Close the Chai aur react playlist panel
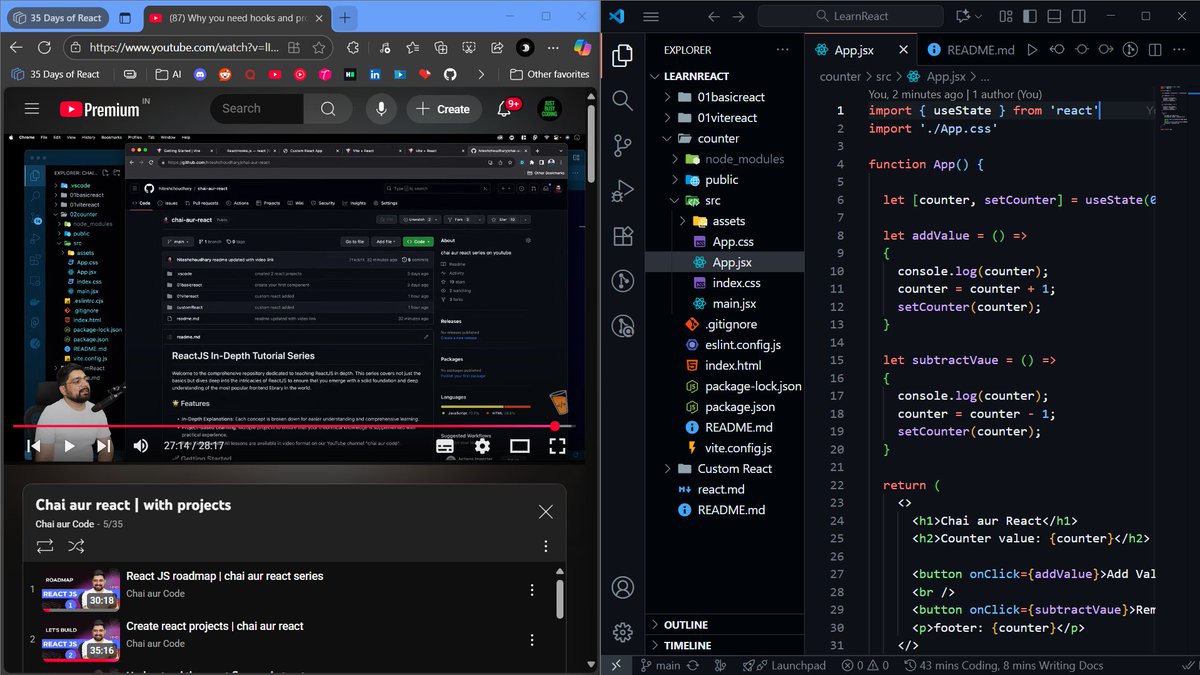The width and height of the screenshot is (1200, 675). (545, 511)
